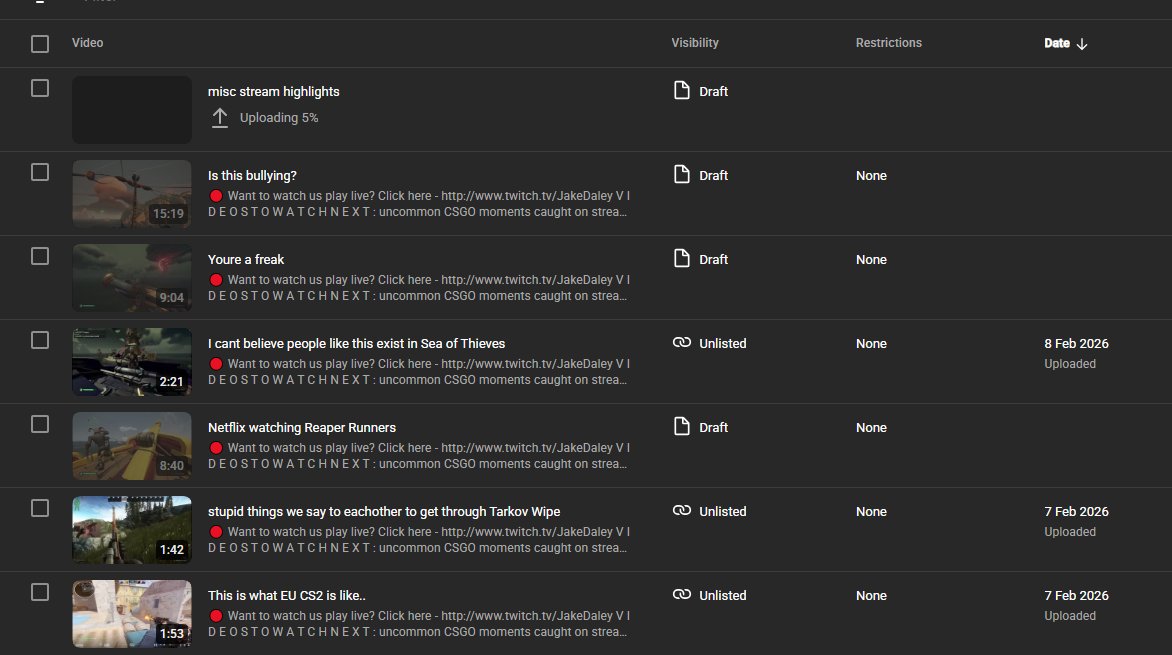Open 'This is what EU CS2 is like..' title
Viewport: 1172px width, 655px height.
pyautogui.click(x=286, y=595)
